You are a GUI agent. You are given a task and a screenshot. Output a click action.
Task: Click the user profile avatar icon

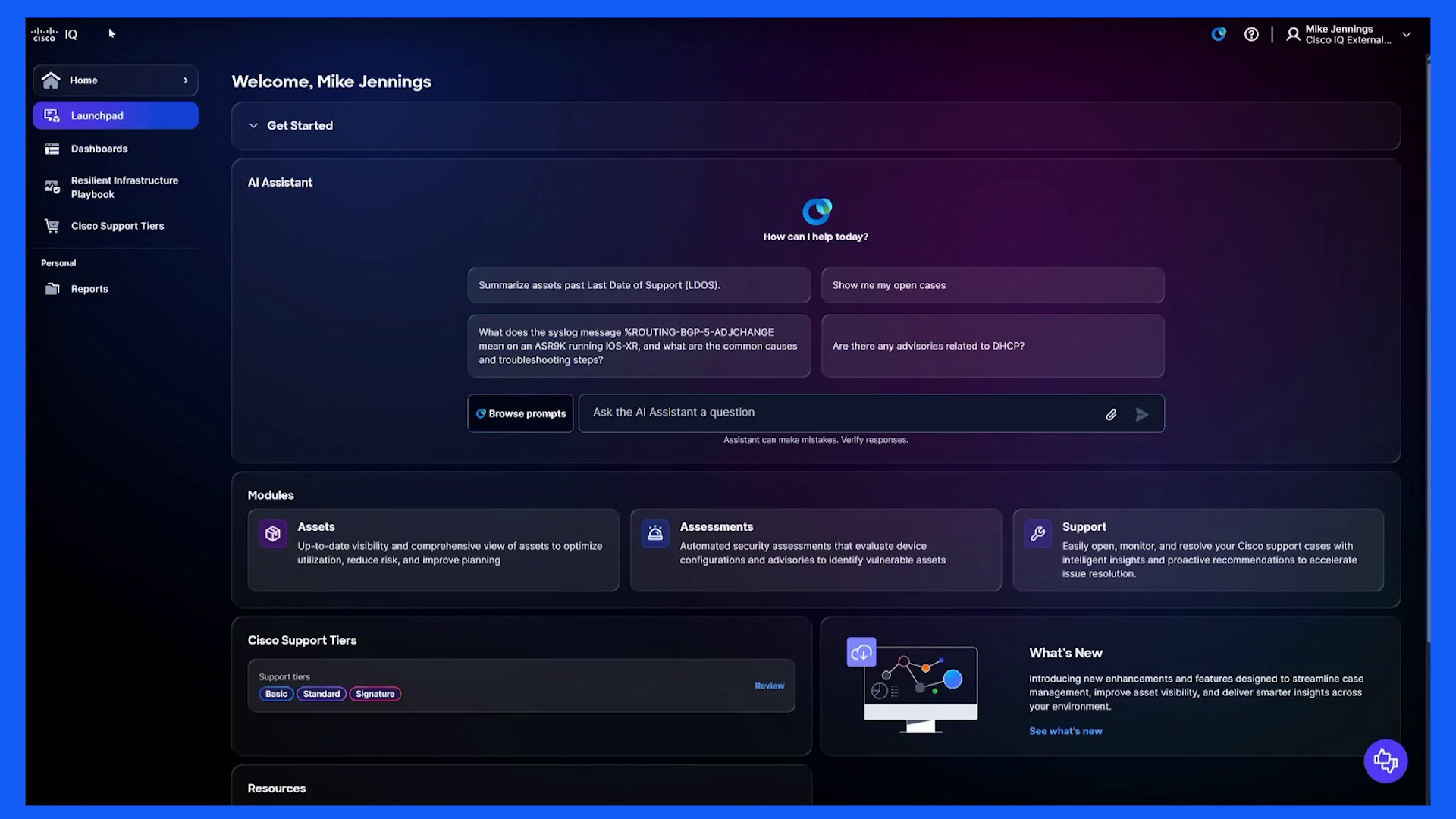pyautogui.click(x=1293, y=34)
